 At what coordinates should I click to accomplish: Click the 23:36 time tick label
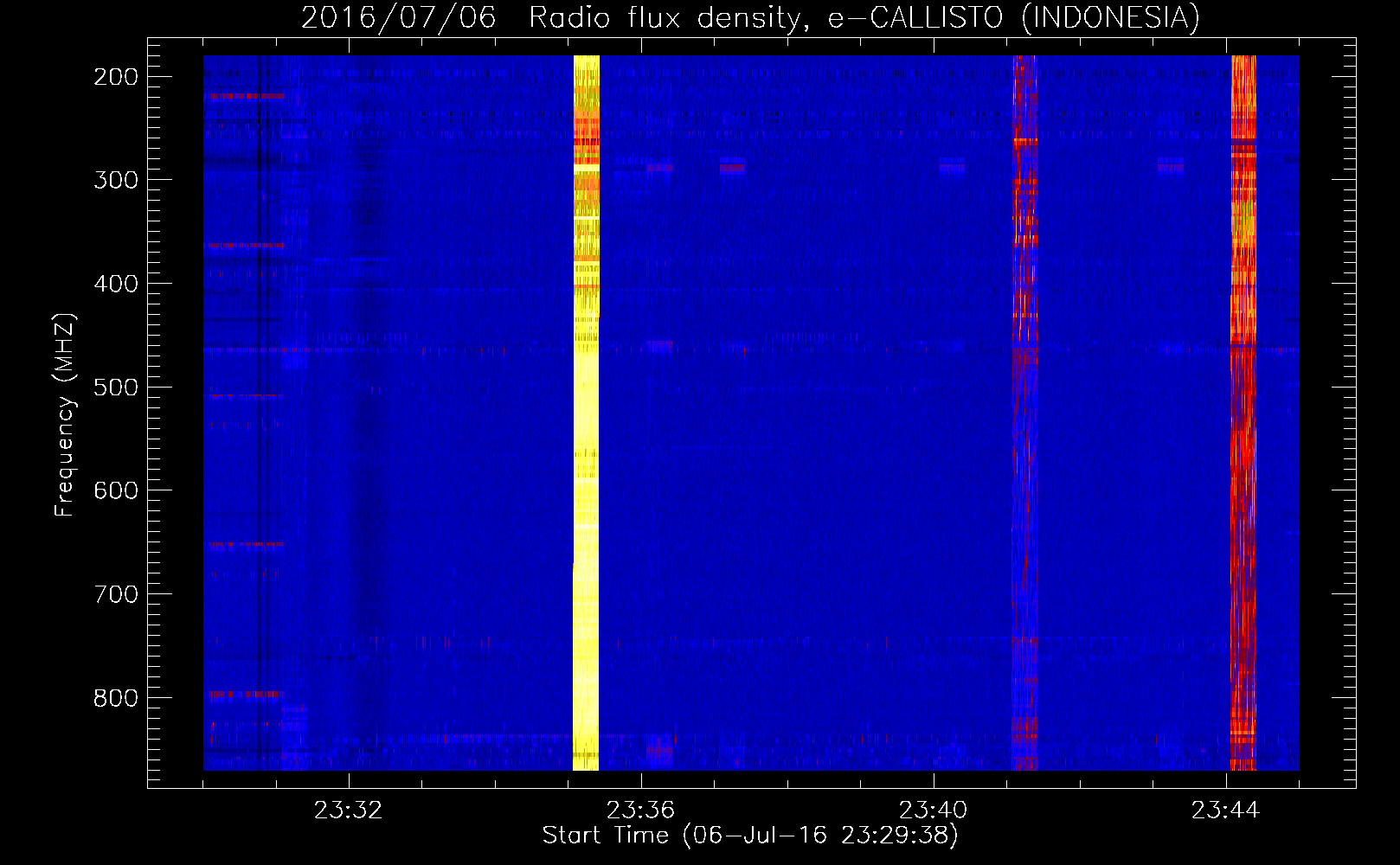click(640, 811)
